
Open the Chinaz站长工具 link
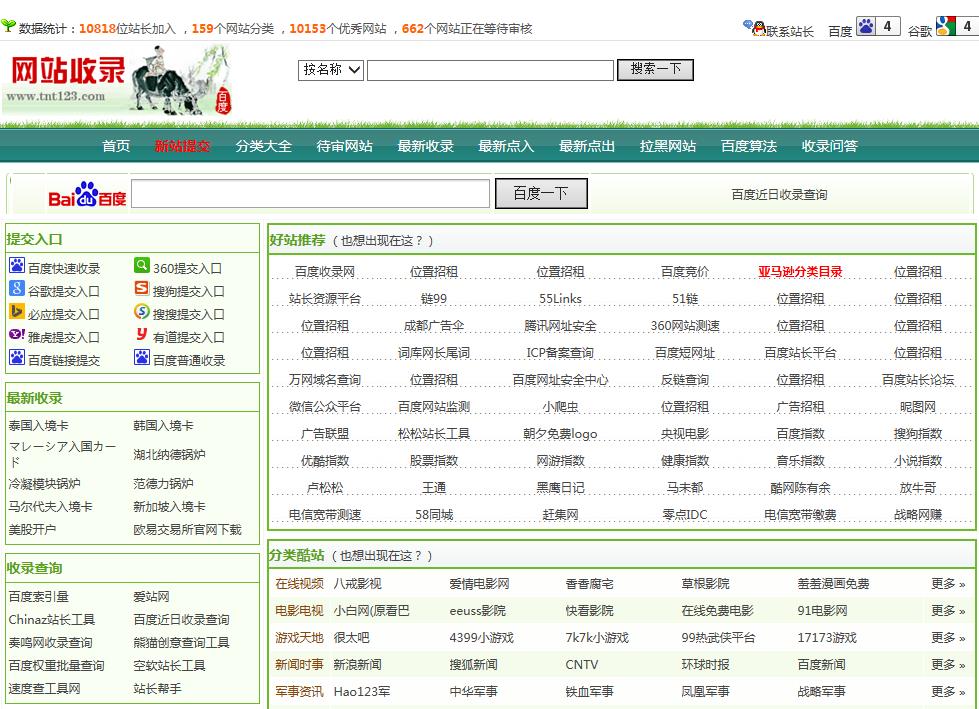click(52, 619)
